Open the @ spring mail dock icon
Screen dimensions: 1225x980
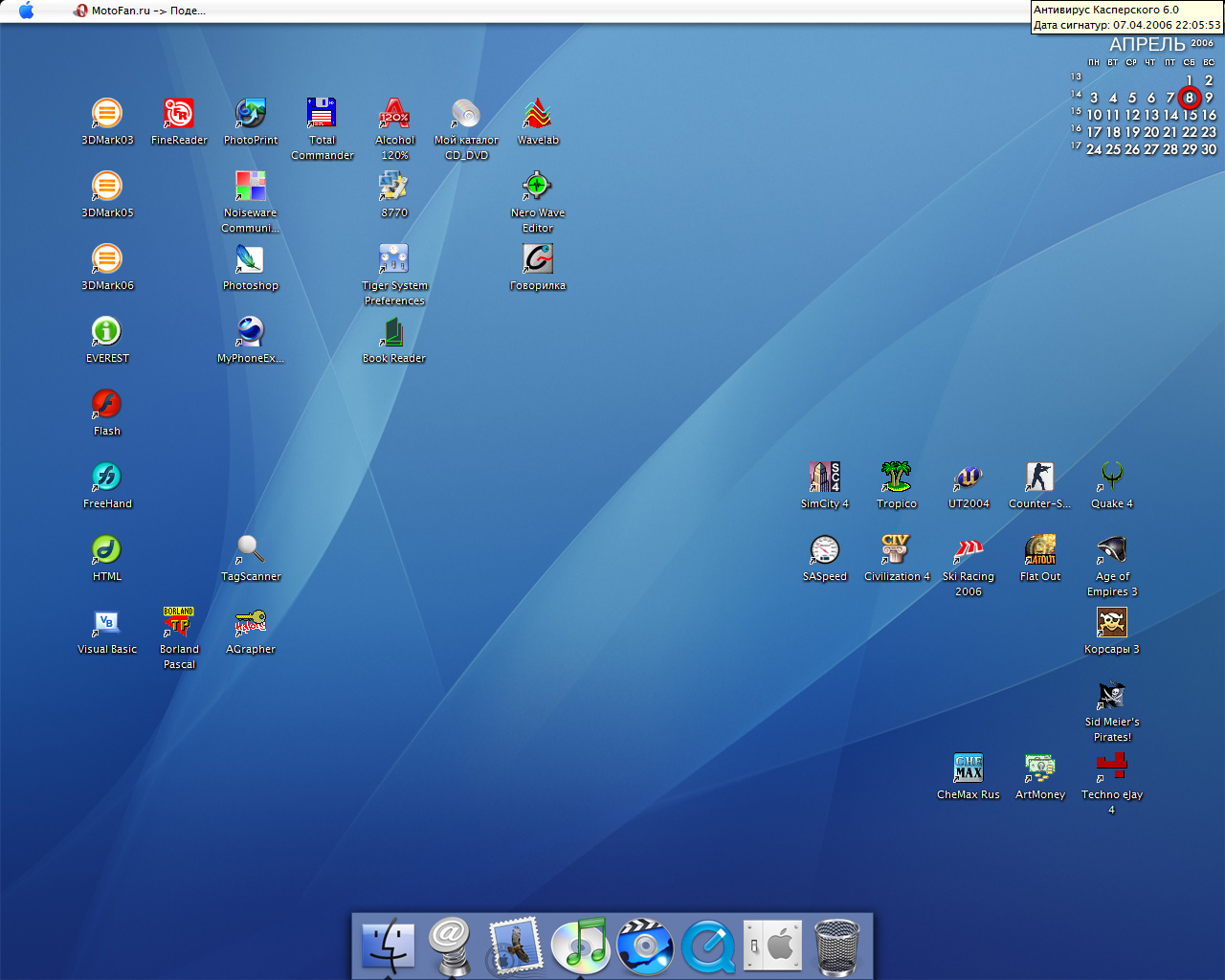(450, 946)
